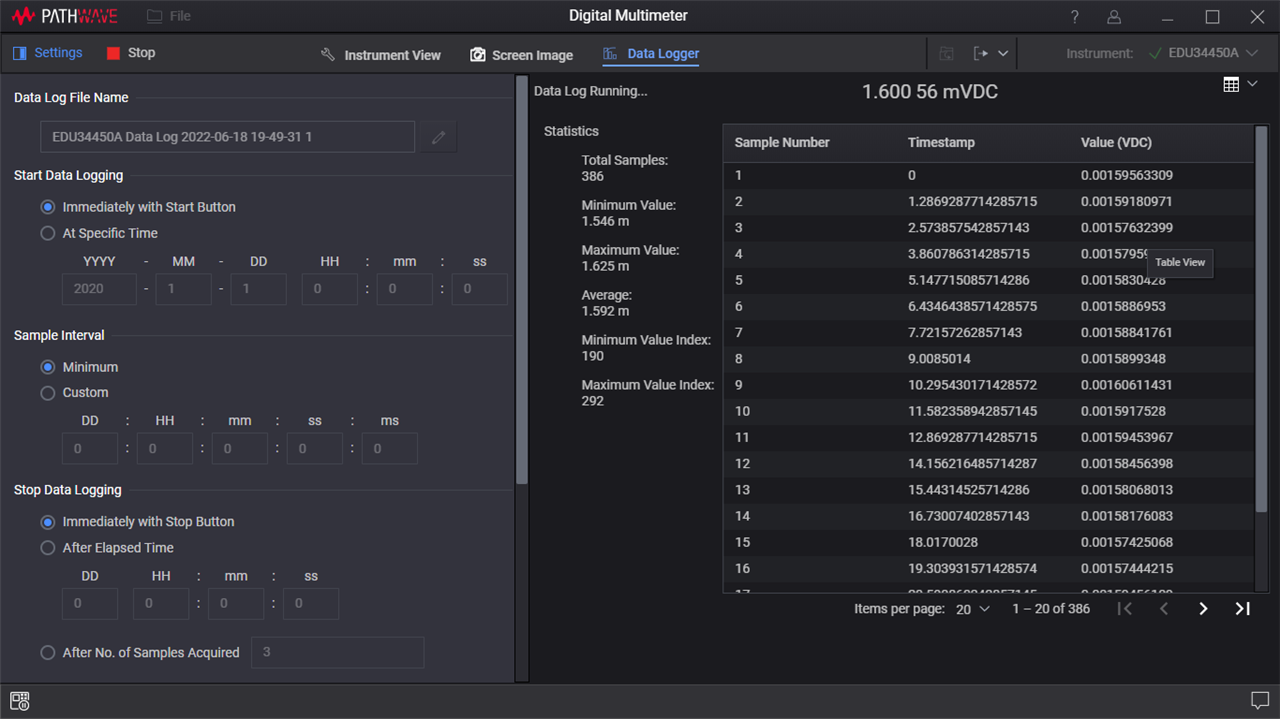1280x719 pixels.
Task: Click the PathWave logo icon
Action: click(x=23, y=17)
